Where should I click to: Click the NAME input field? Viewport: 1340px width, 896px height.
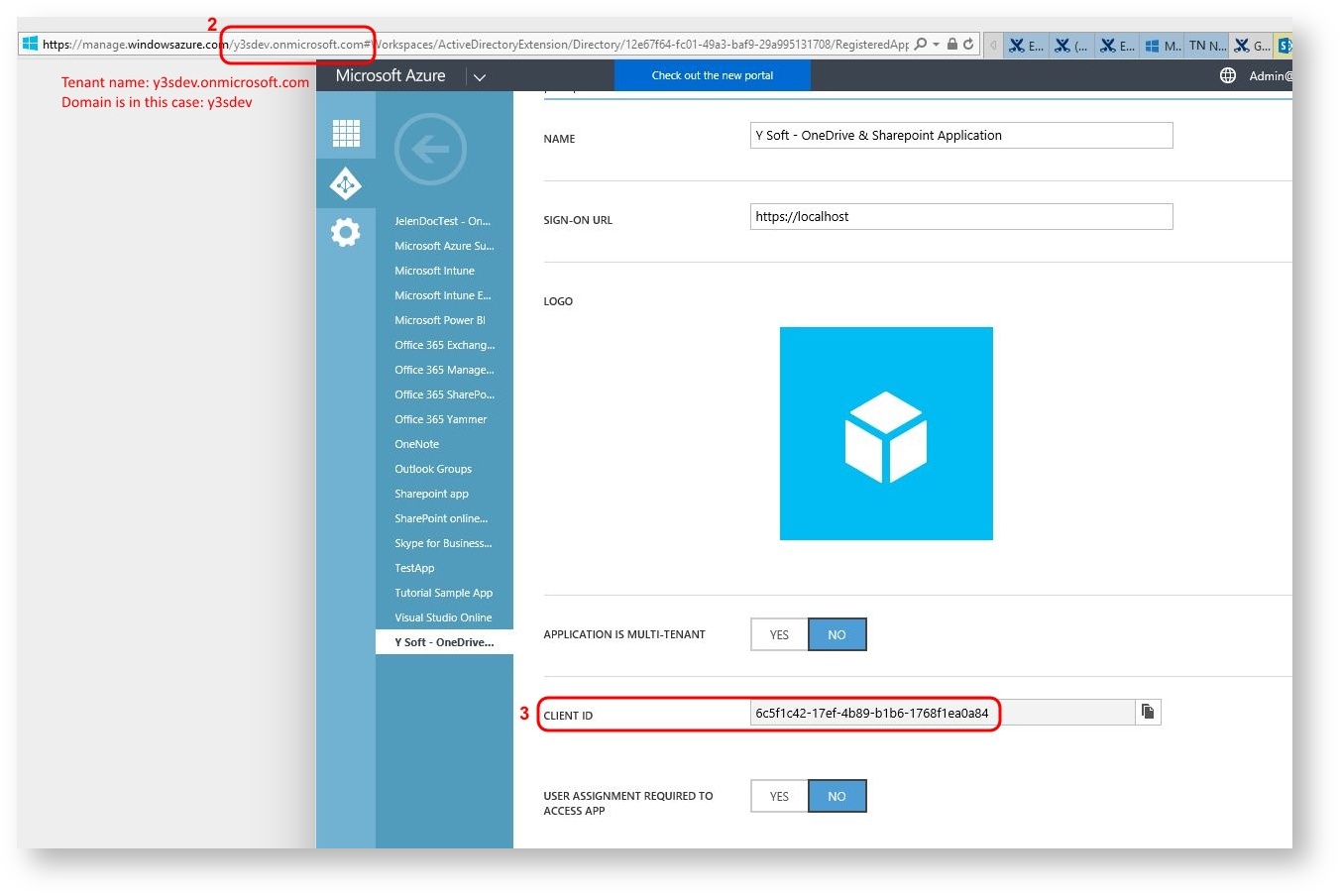point(961,136)
